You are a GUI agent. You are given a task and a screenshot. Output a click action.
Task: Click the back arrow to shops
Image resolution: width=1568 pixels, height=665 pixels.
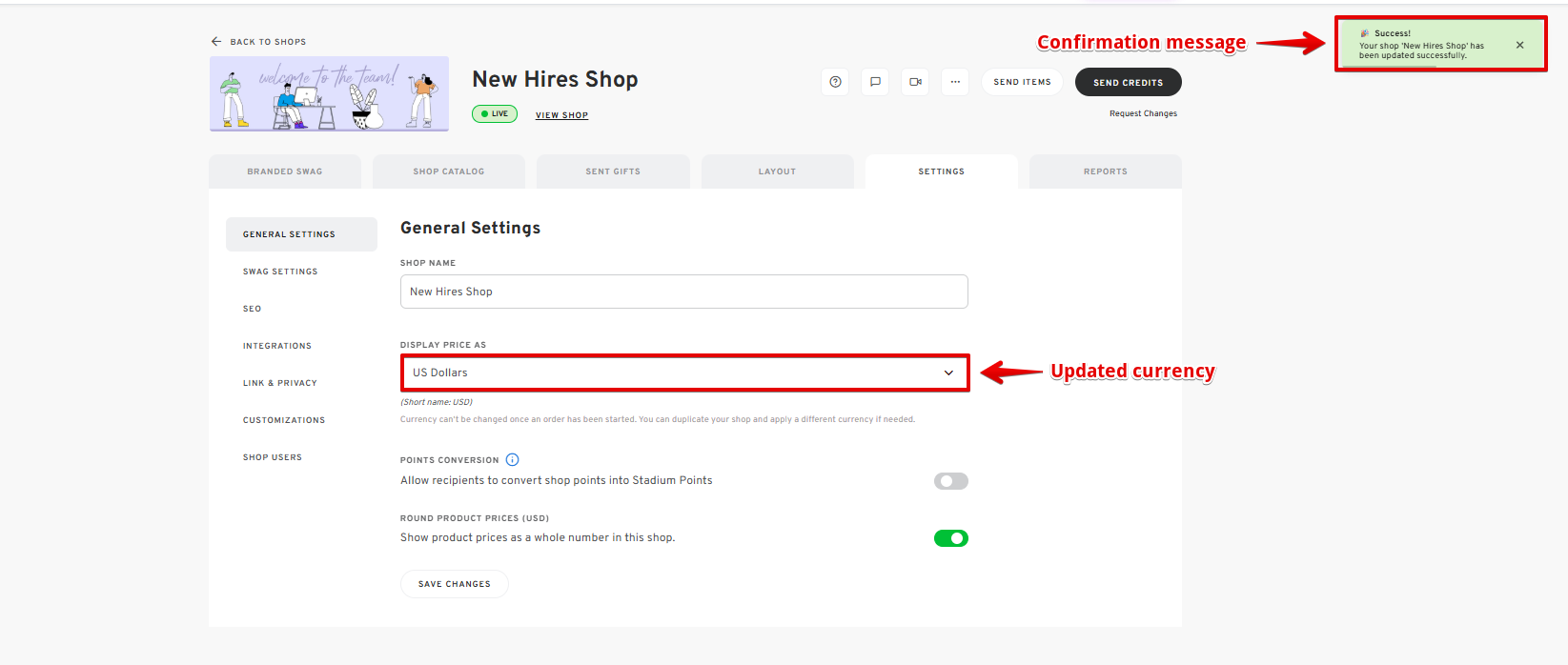point(216,42)
